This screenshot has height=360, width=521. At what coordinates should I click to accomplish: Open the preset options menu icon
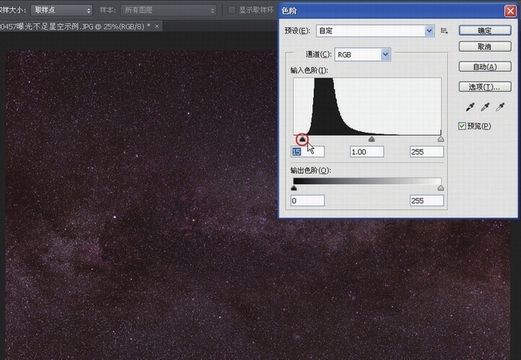(444, 31)
